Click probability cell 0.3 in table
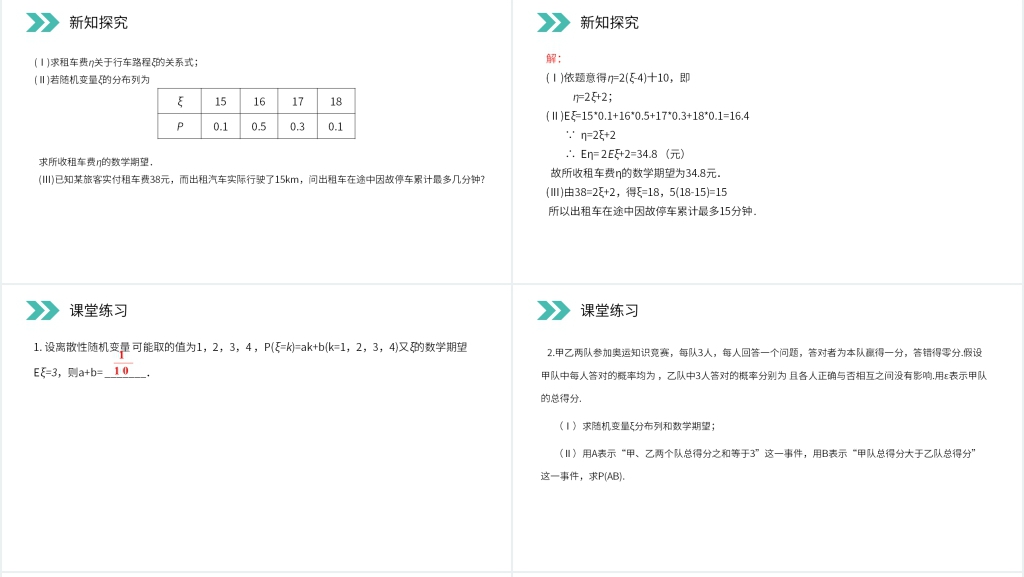 [x=298, y=127]
